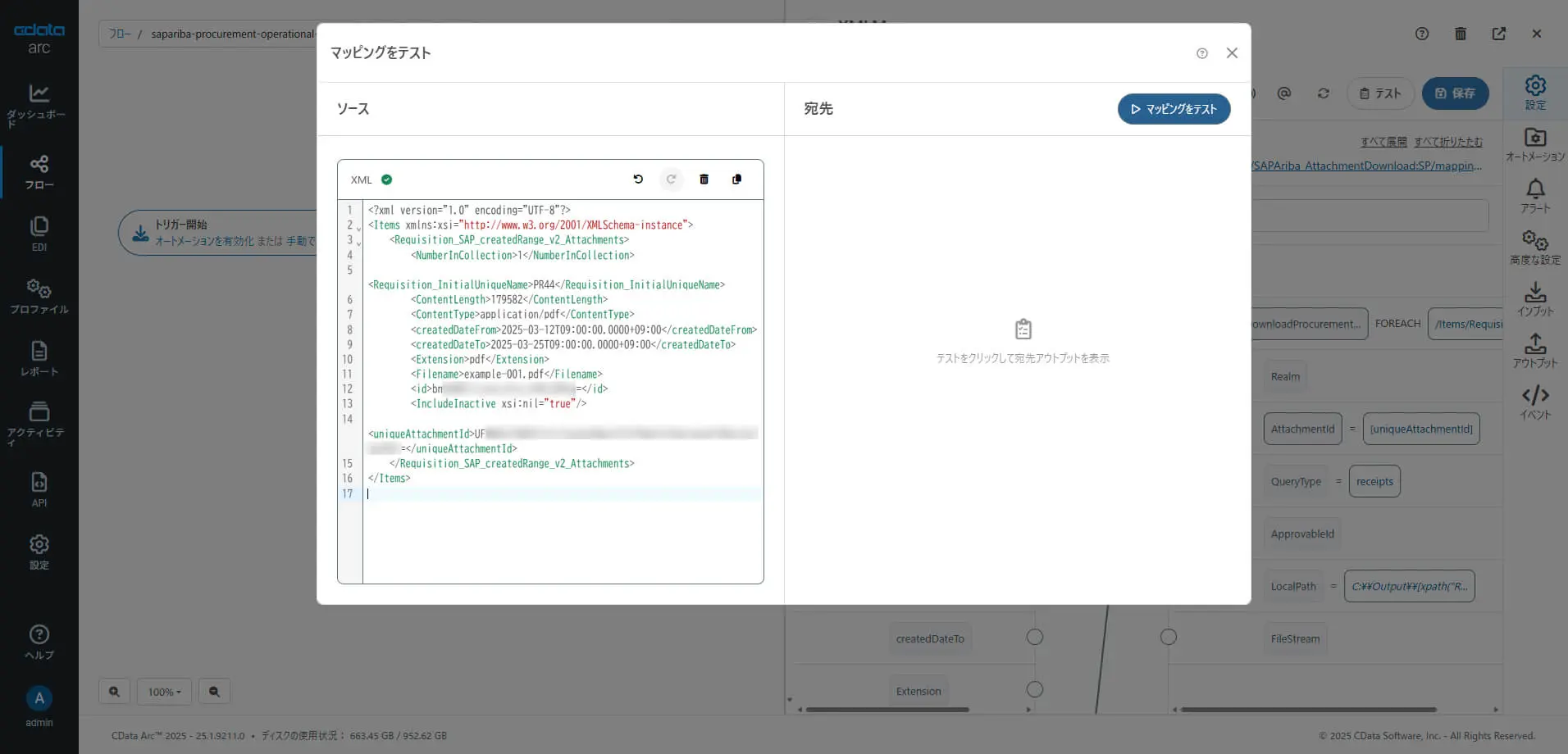Image resolution: width=1568 pixels, height=754 pixels.
Task: Click the horizontal scrollbar under source mapping pane
Action: (887, 710)
